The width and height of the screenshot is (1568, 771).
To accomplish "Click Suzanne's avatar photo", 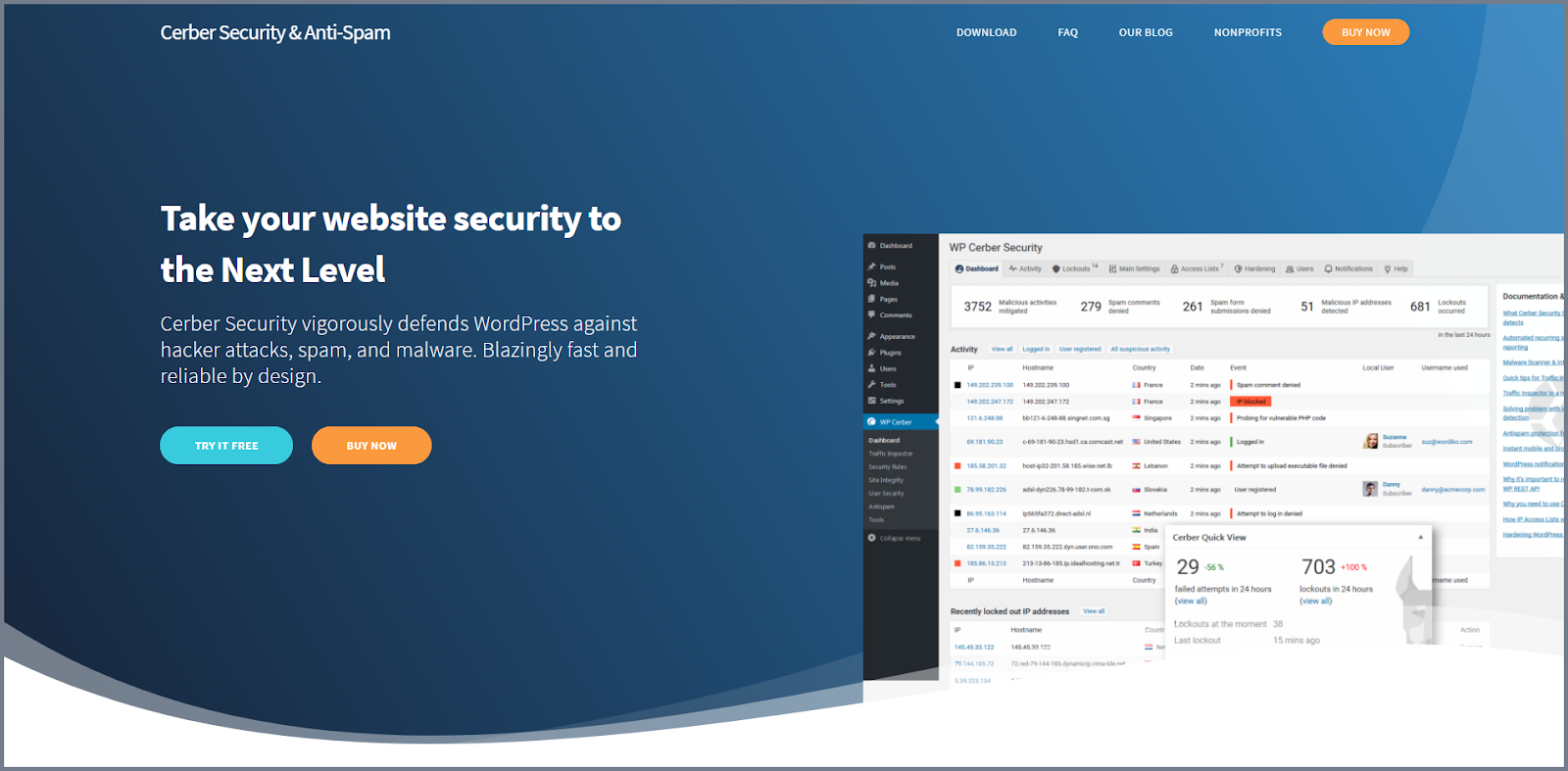I will pyautogui.click(x=1371, y=442).
